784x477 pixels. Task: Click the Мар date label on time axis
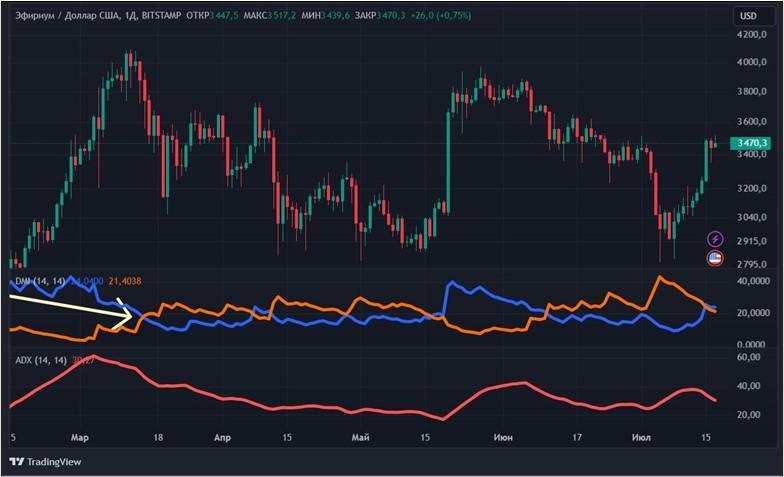tap(80, 438)
